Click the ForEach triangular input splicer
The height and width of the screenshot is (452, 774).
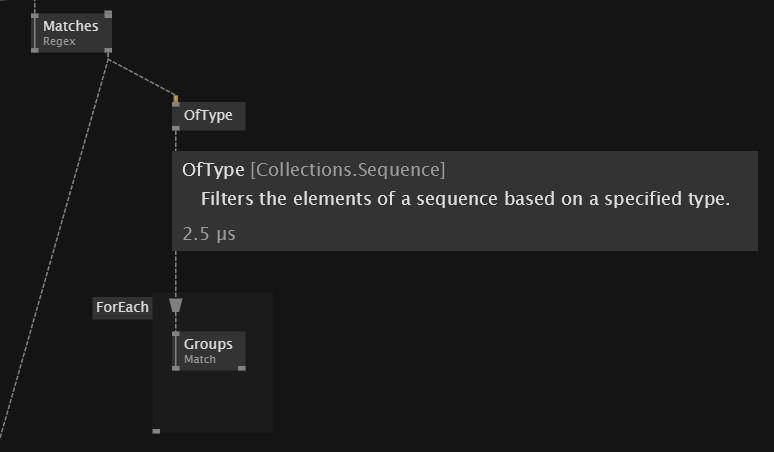(x=176, y=305)
